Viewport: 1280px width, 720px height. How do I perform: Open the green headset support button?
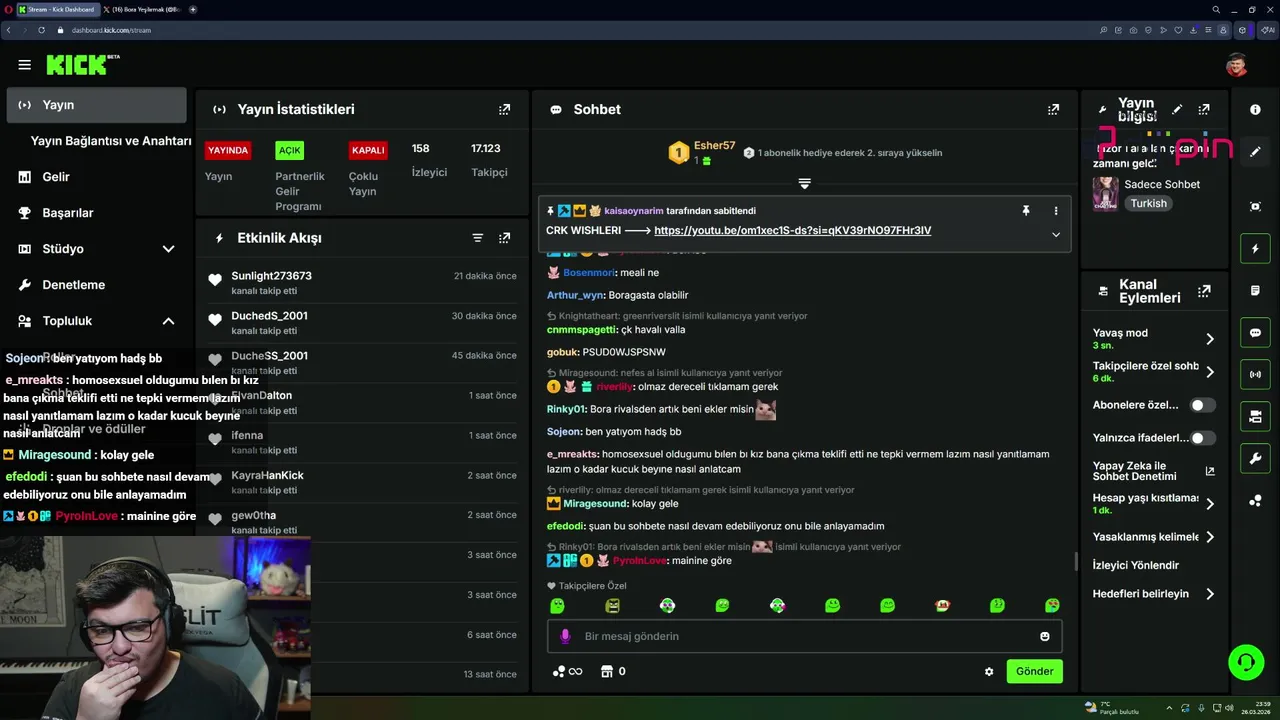pos(1246,662)
